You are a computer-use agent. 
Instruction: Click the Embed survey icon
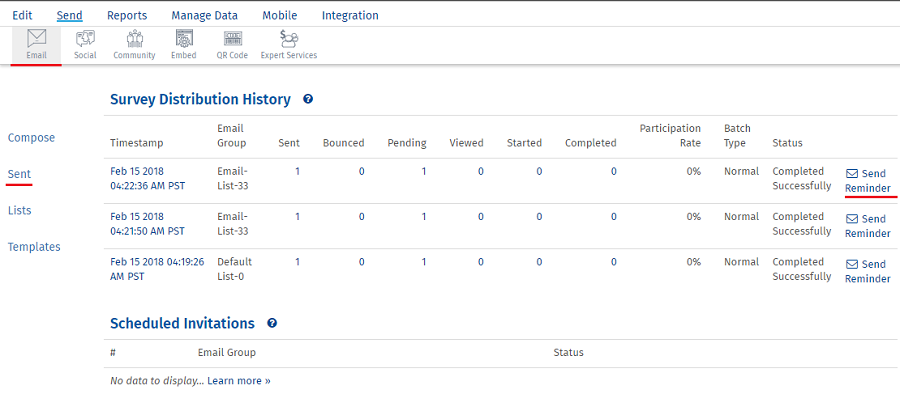(x=183, y=44)
